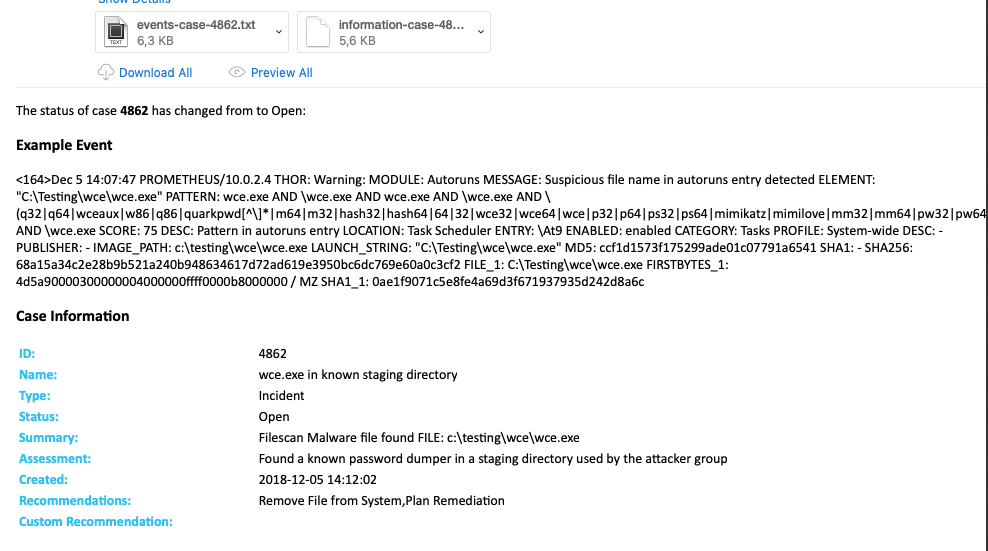The width and height of the screenshot is (988, 551).
Task: Click the Assessment field label
Action: click(x=54, y=458)
